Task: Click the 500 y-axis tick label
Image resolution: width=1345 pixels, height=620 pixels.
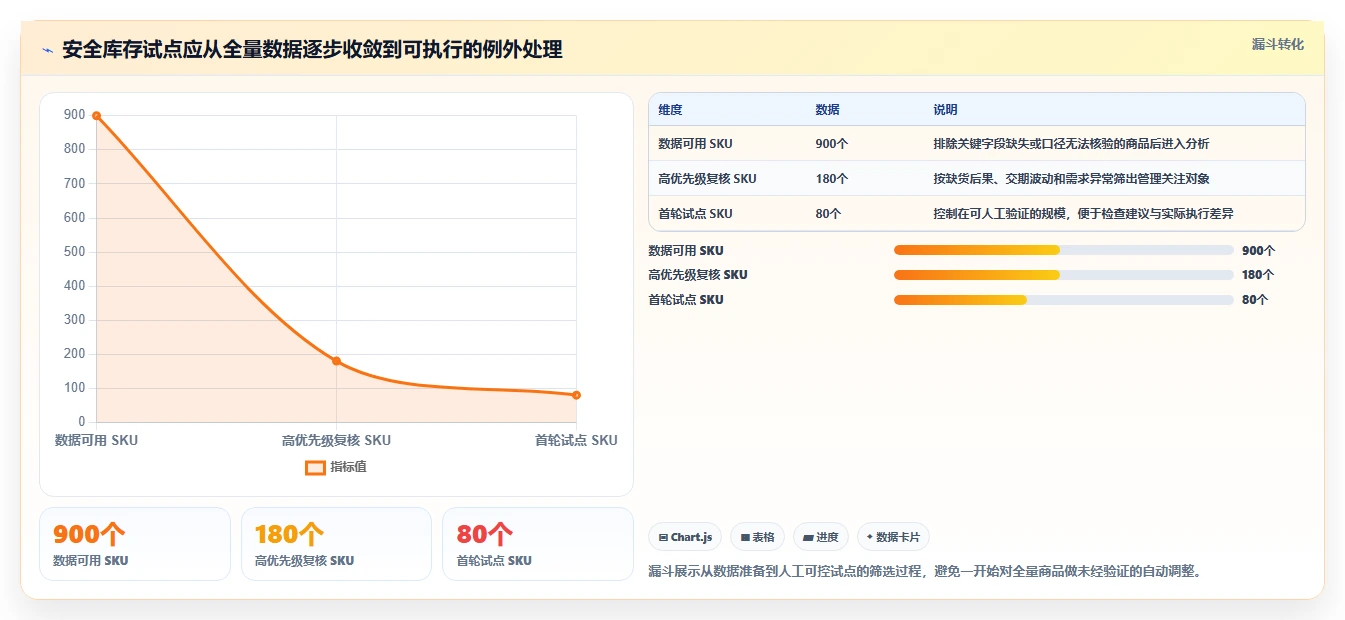Action: 75,252
